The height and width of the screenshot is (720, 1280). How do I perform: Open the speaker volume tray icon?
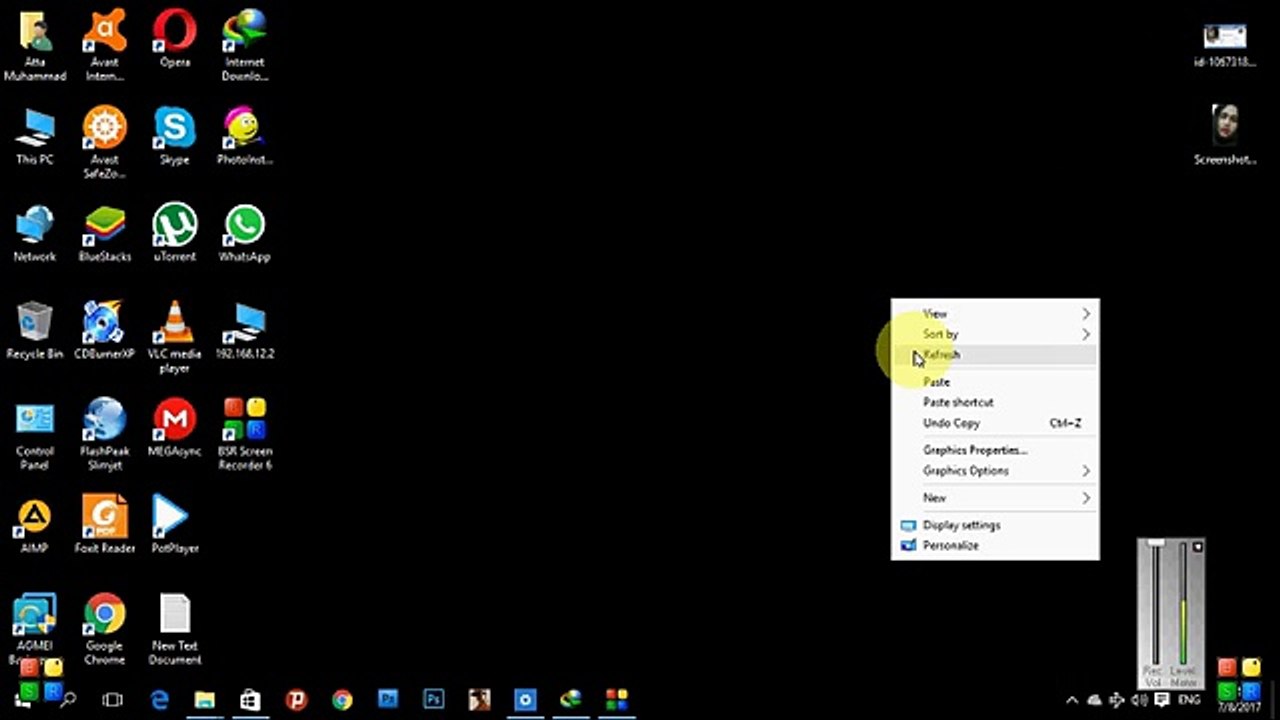(1139, 700)
